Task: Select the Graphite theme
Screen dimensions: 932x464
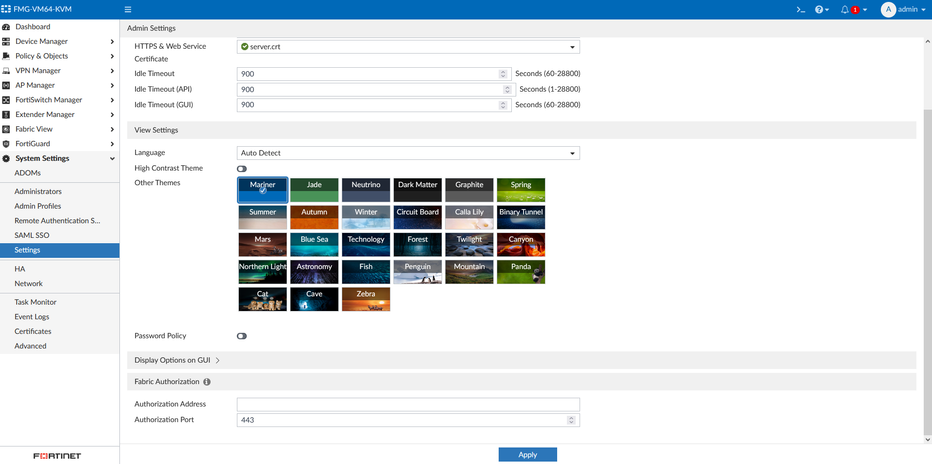Action: tap(470, 190)
